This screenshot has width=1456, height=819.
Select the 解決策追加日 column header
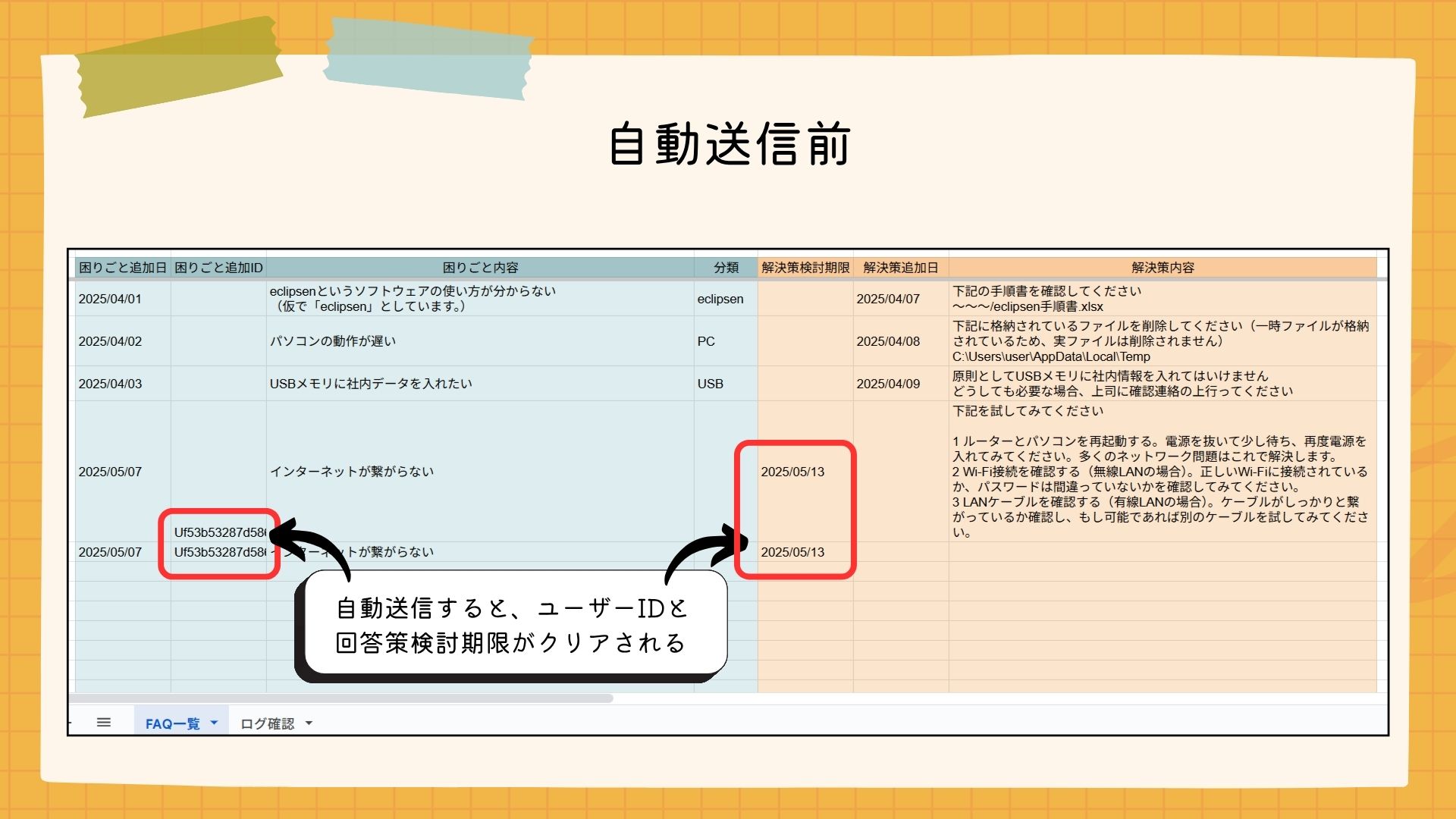click(900, 268)
